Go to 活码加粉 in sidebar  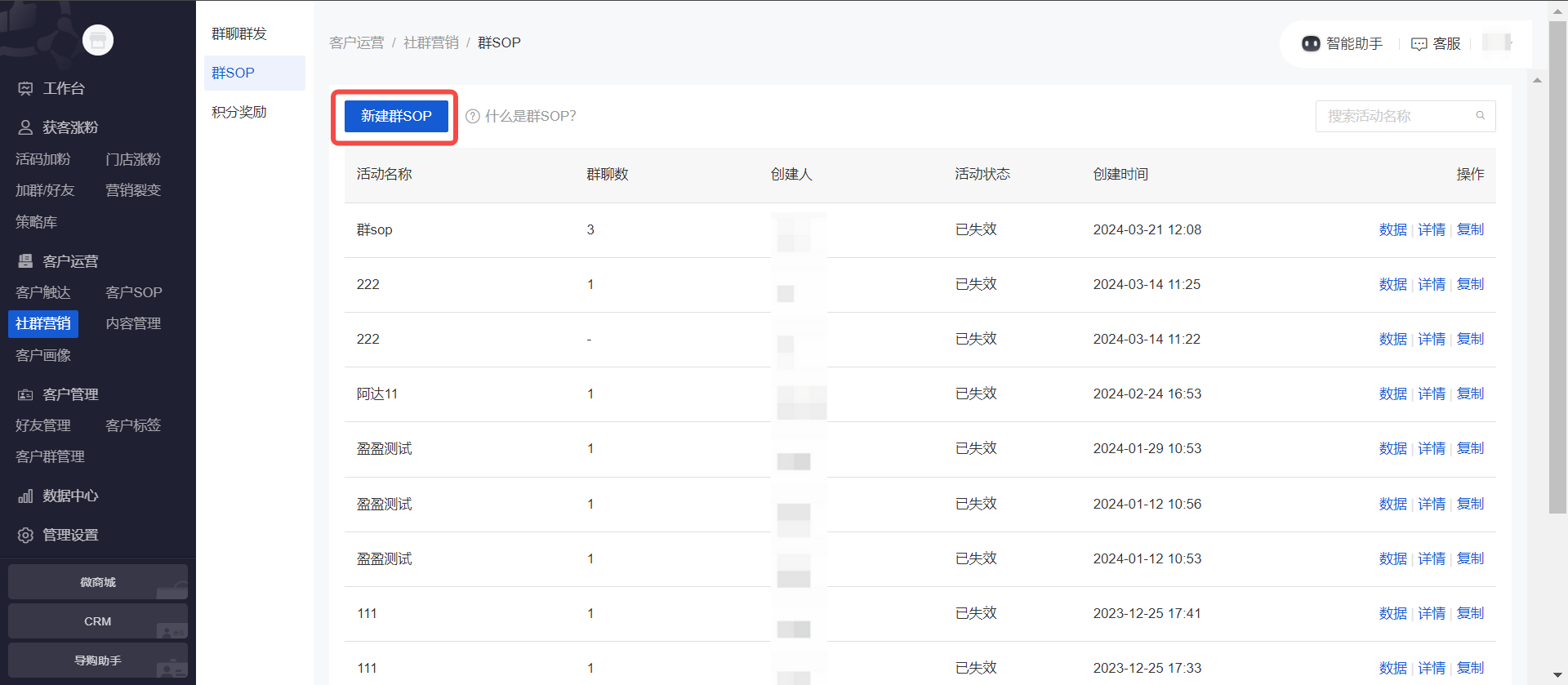click(43, 159)
